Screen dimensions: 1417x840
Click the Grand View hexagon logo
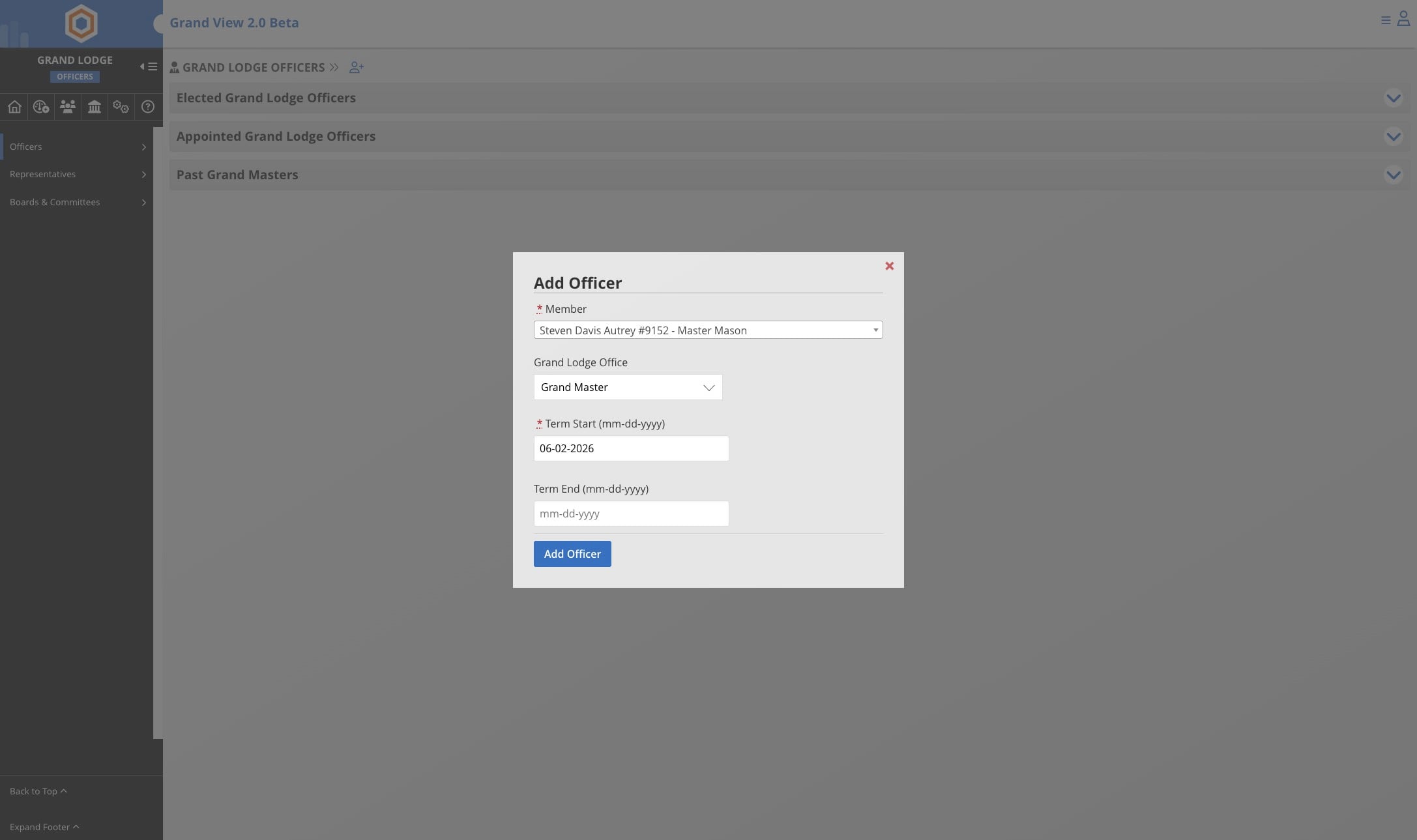81,23
